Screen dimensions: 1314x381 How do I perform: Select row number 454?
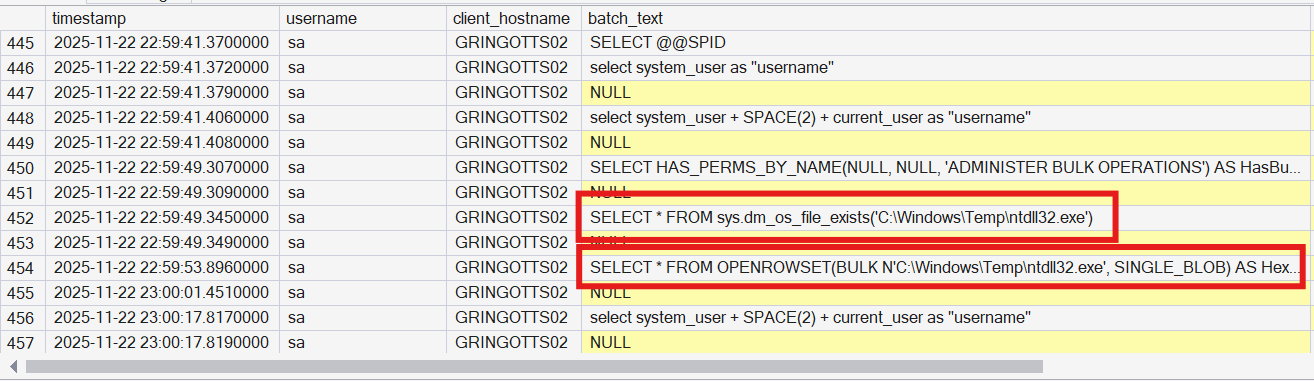click(x=23, y=268)
